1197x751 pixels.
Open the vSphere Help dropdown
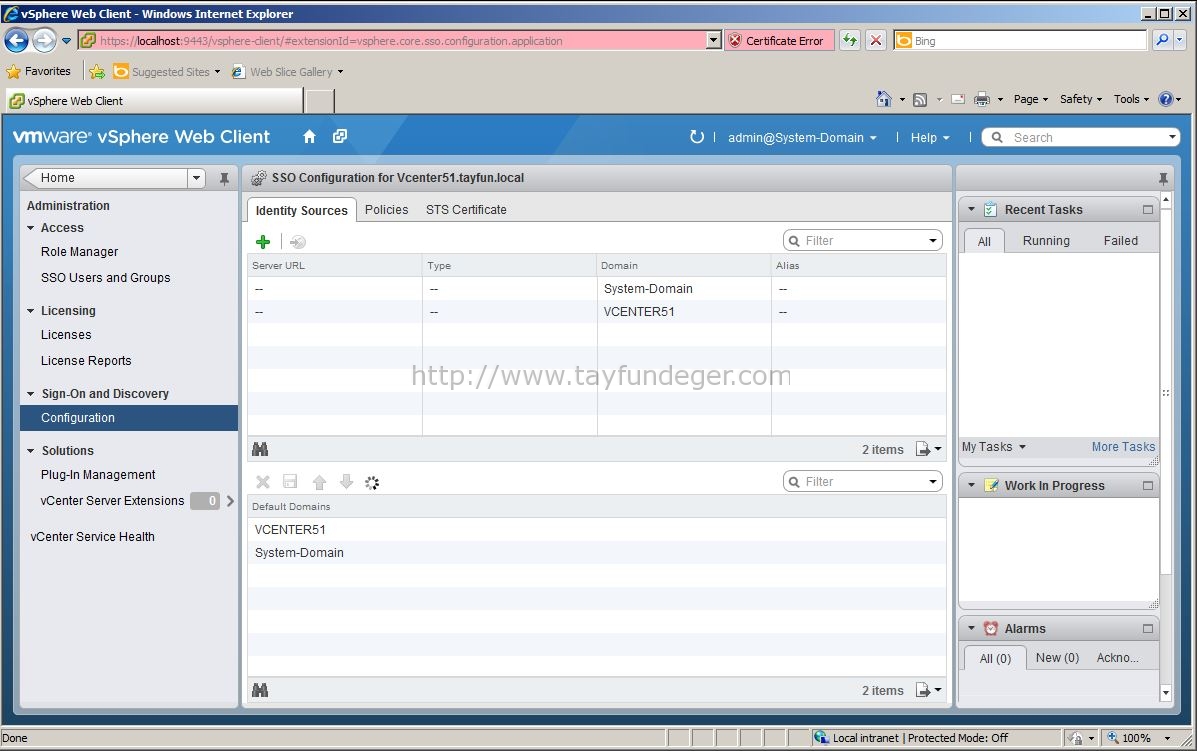point(930,137)
